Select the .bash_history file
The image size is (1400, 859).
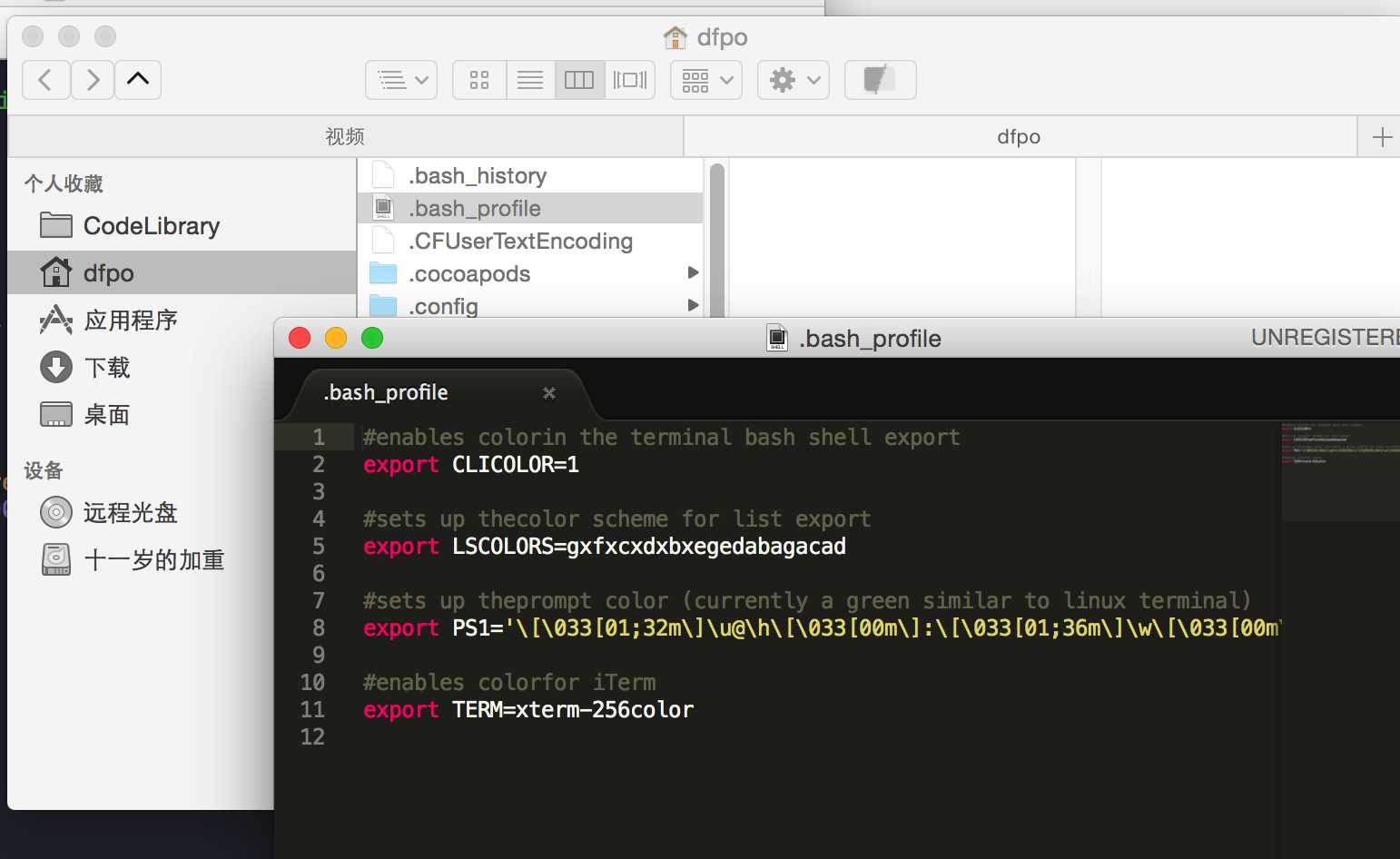click(530, 175)
